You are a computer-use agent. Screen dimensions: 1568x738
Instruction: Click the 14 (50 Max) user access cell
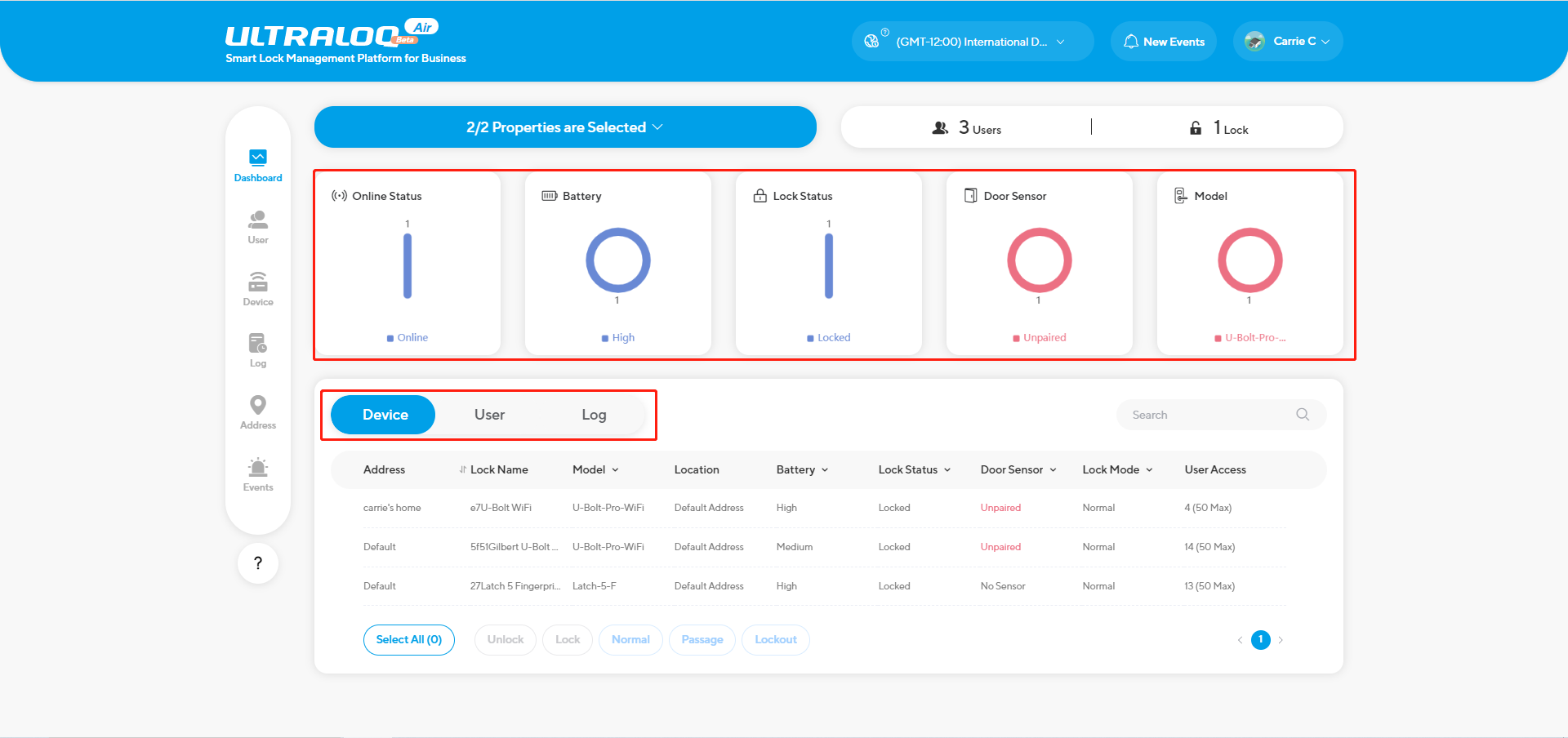click(x=1209, y=547)
